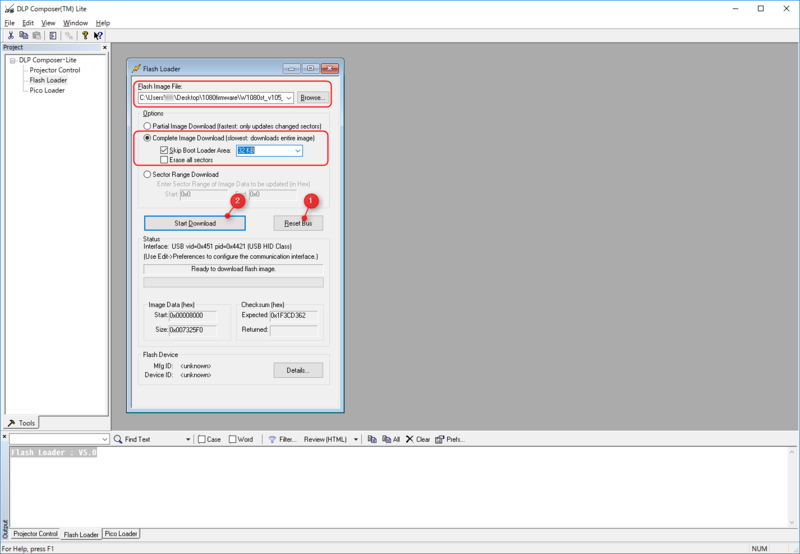Click the Tools hammer tab
This screenshot has width=800, height=554.
click(x=21, y=423)
